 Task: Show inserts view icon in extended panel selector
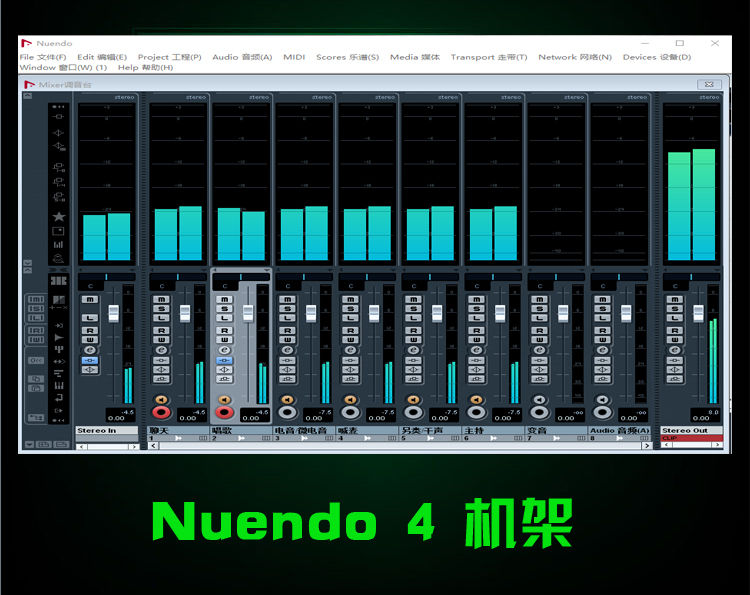tap(59, 117)
